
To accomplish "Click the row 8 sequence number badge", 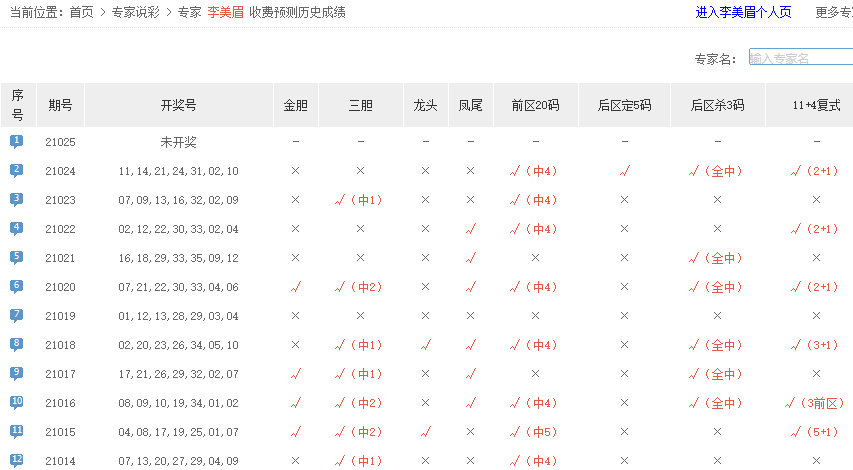I will pos(17,344).
